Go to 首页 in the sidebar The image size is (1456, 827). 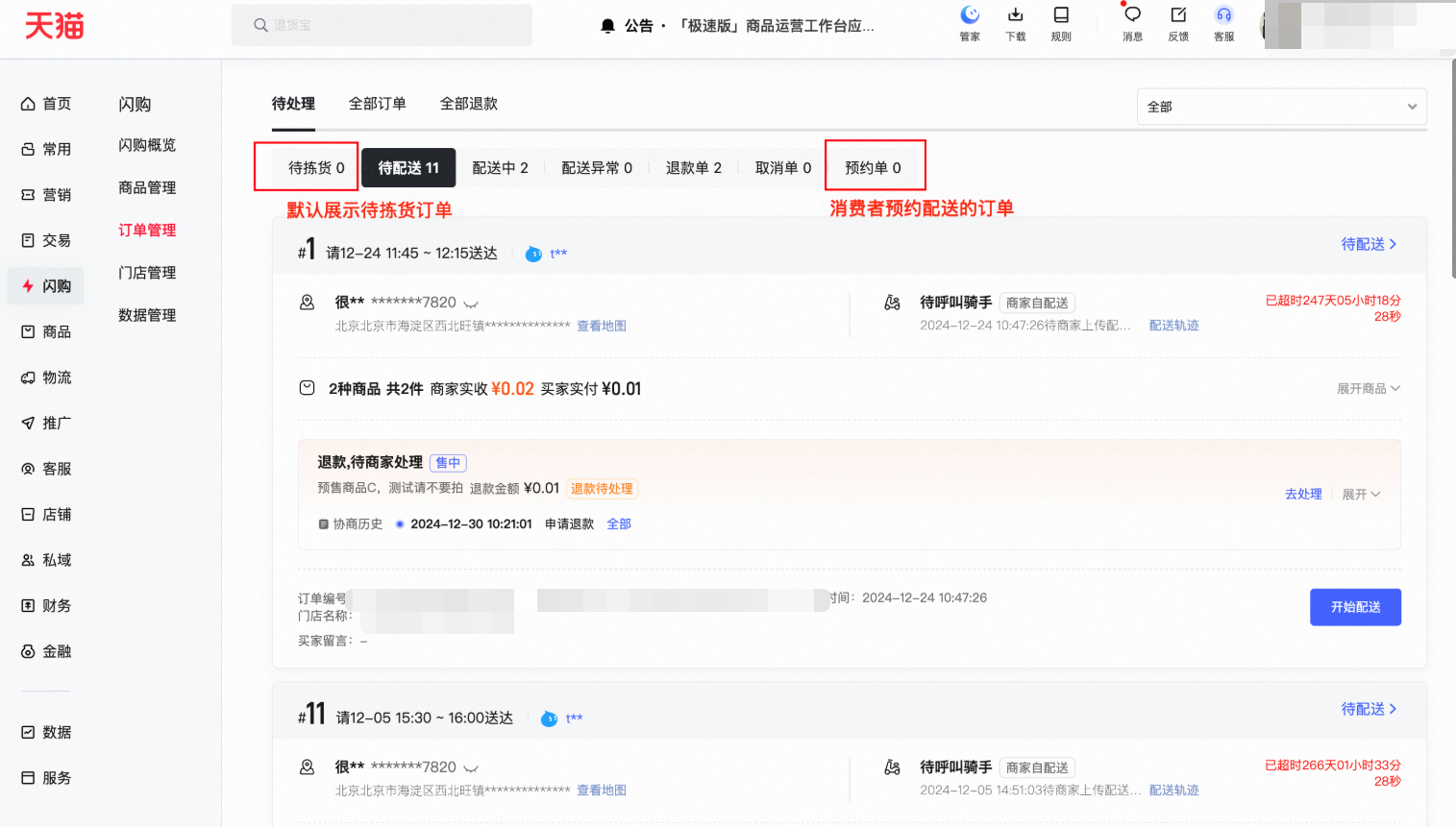coord(46,104)
